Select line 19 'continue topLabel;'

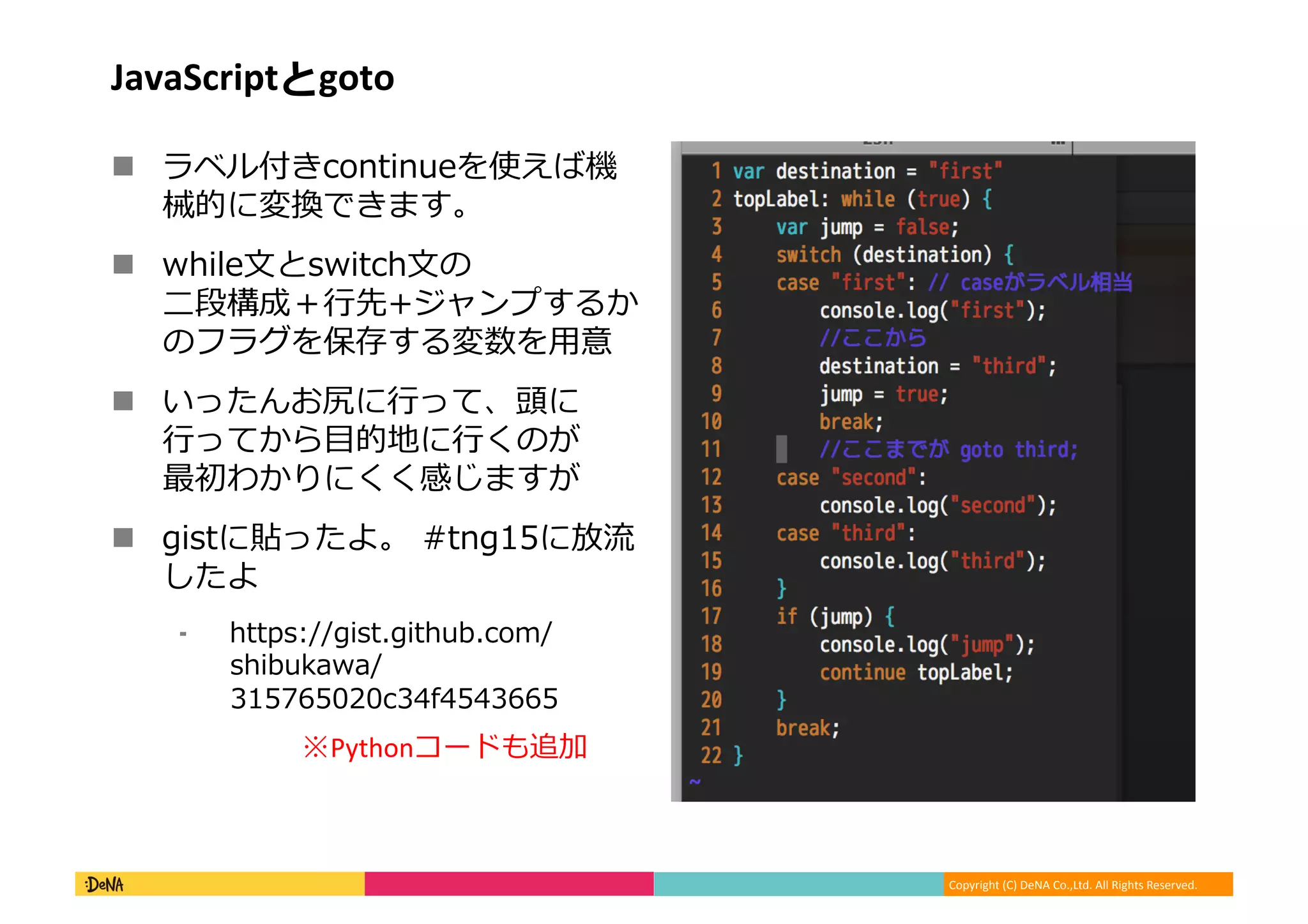[x=916, y=672]
